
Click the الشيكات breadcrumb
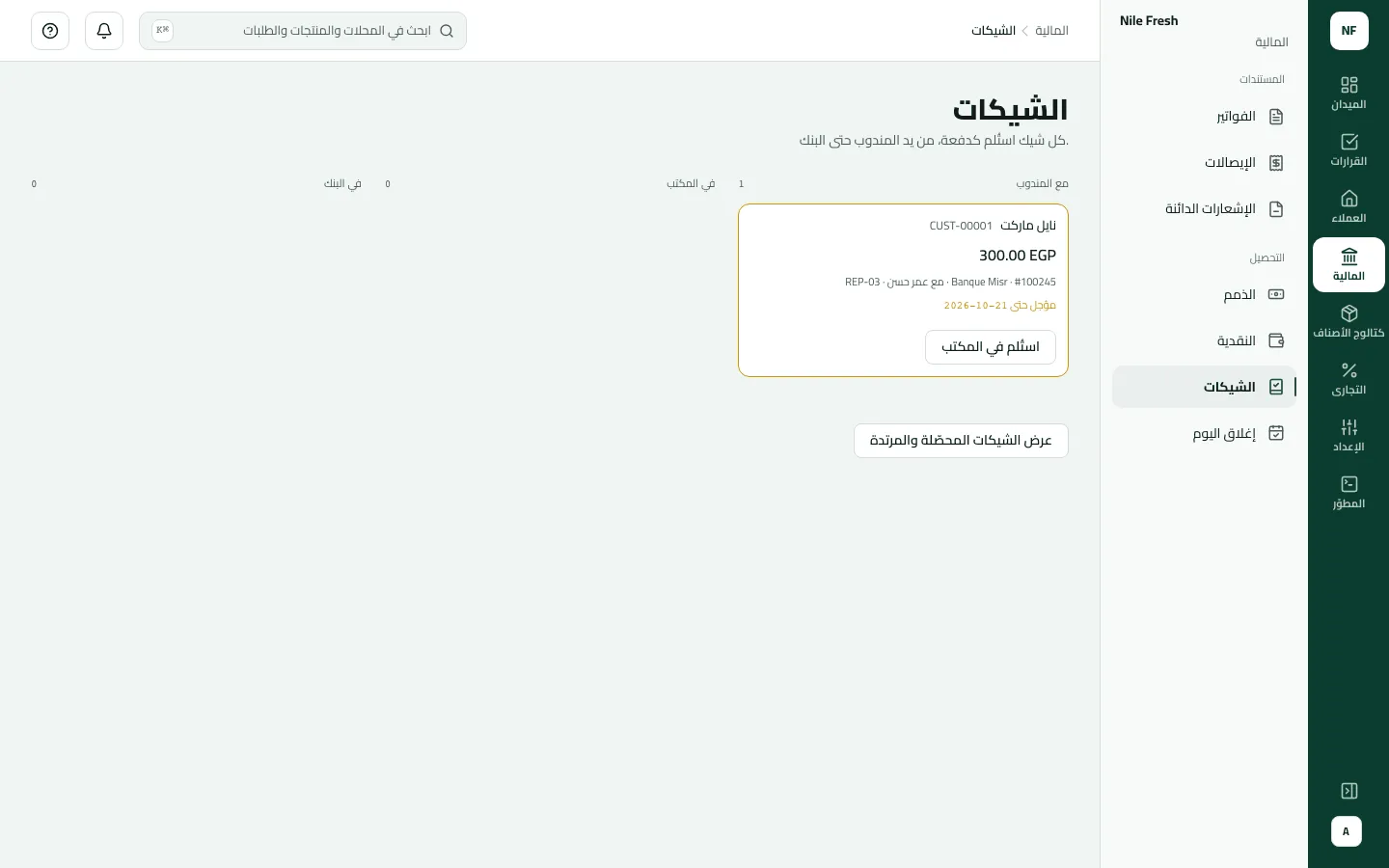994,31
